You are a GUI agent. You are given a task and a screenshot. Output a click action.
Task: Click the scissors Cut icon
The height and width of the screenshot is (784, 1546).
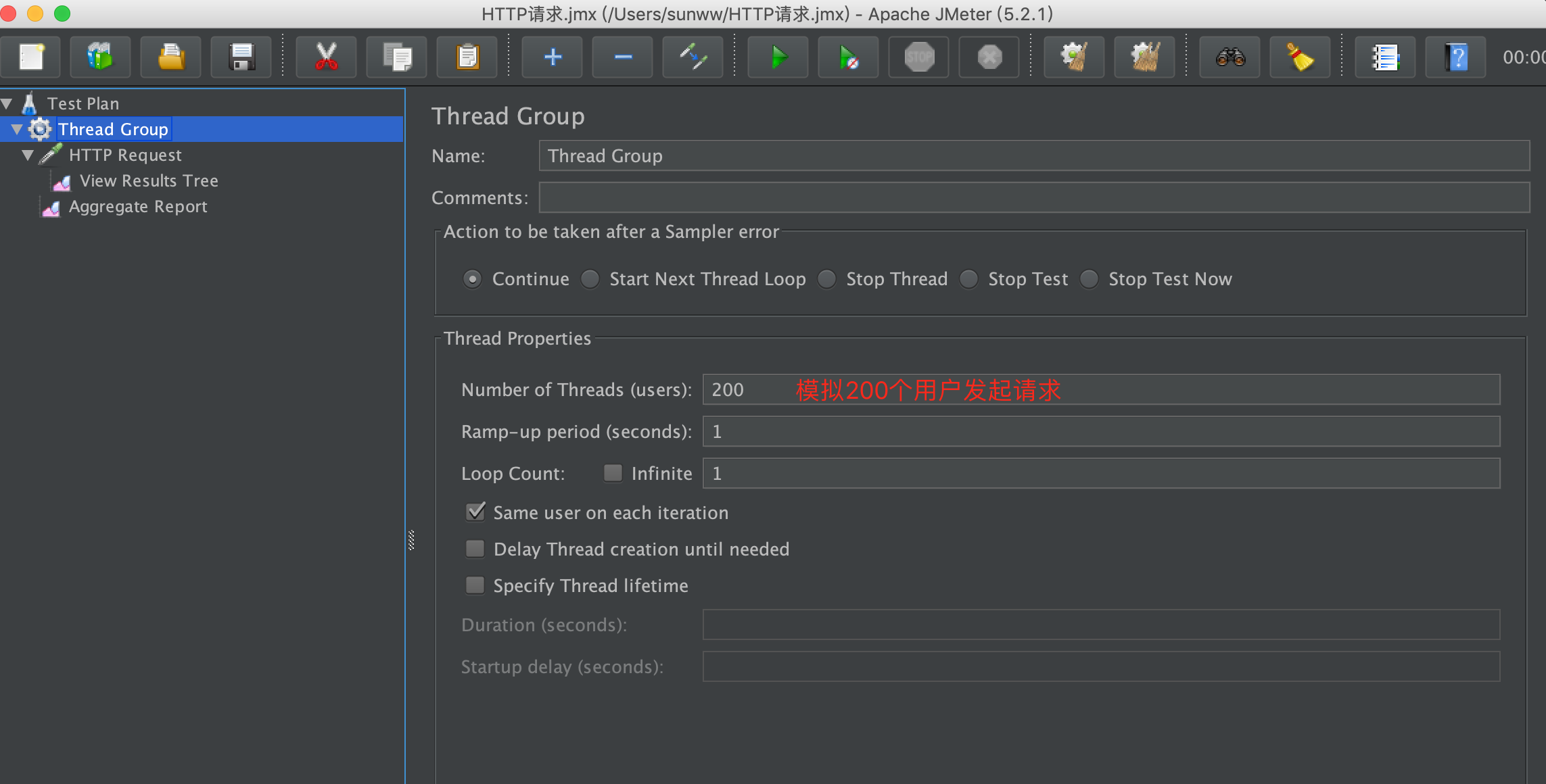tap(326, 57)
